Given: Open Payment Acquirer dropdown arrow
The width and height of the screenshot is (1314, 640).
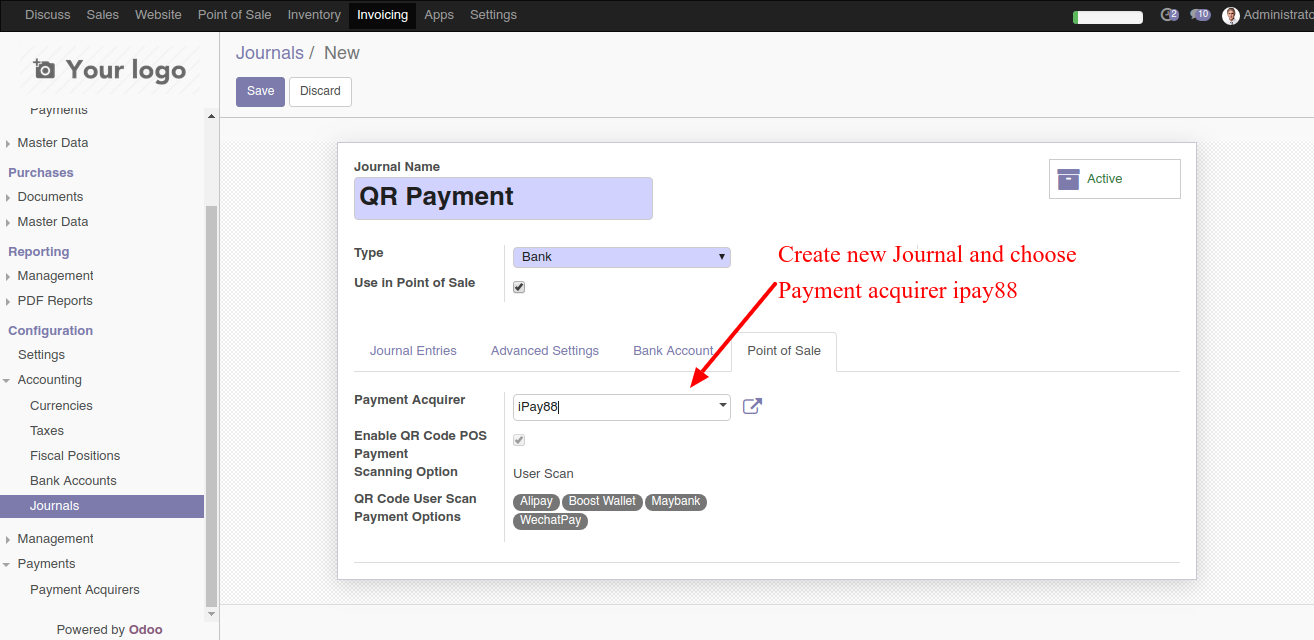Looking at the screenshot, I should (723, 406).
